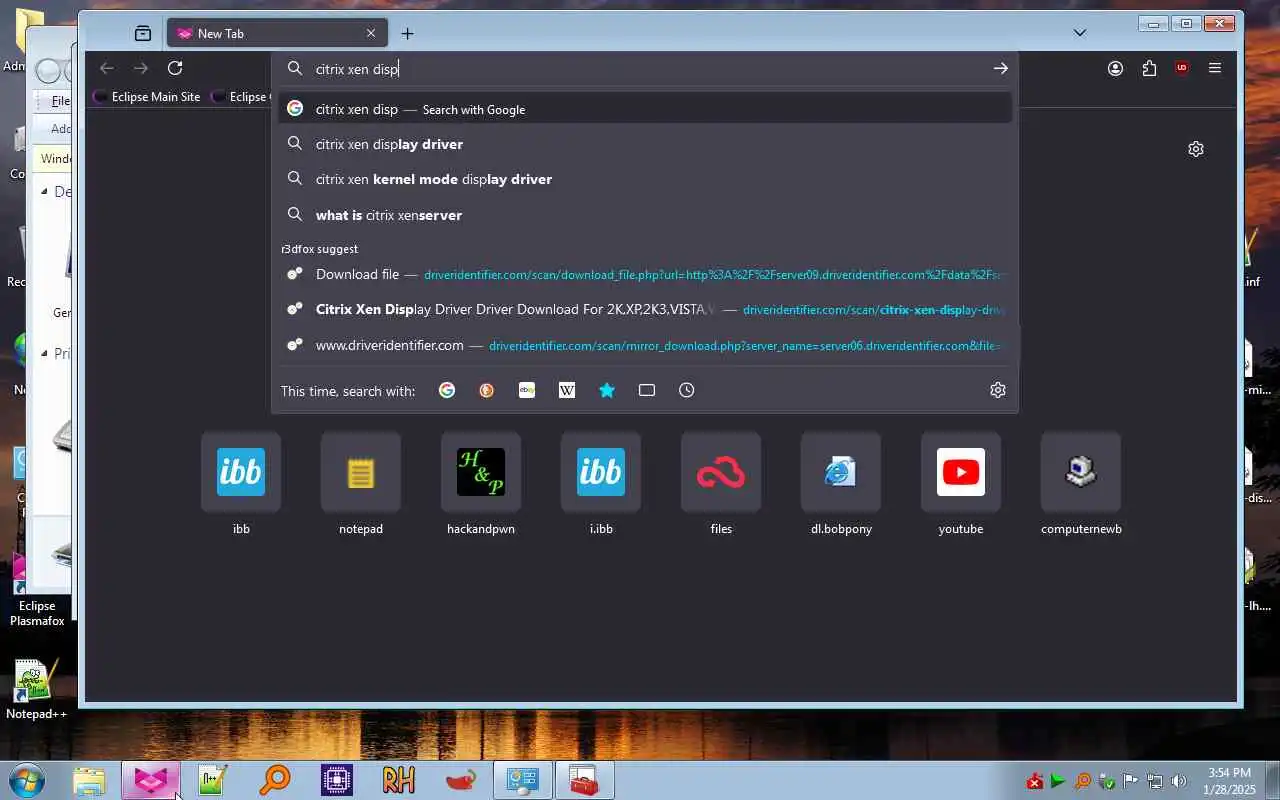
Task: Open Windows Explorer from the taskbar
Action: coord(89,781)
